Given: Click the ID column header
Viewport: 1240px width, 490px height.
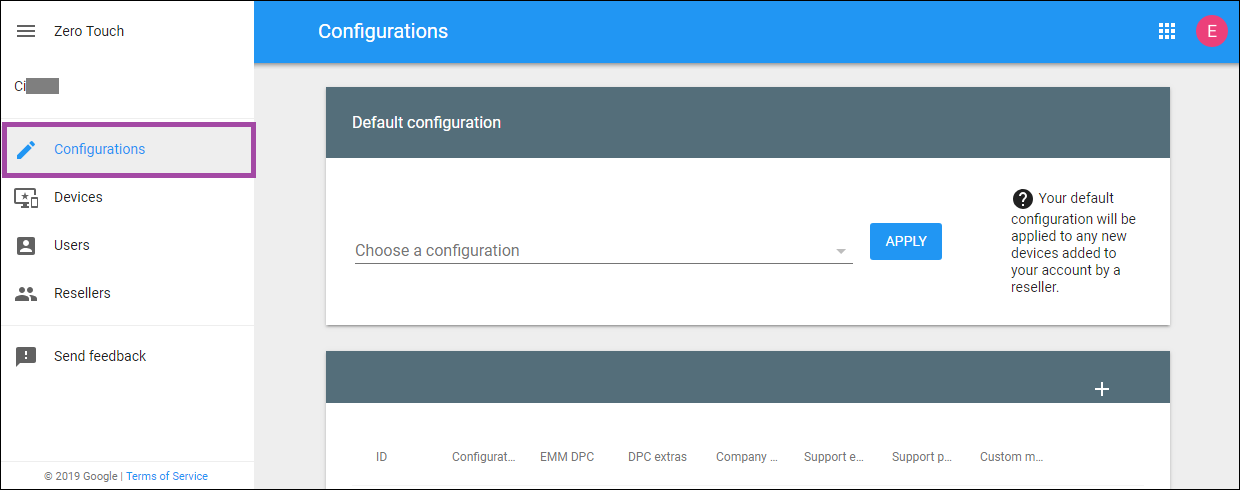Looking at the screenshot, I should pos(381,457).
